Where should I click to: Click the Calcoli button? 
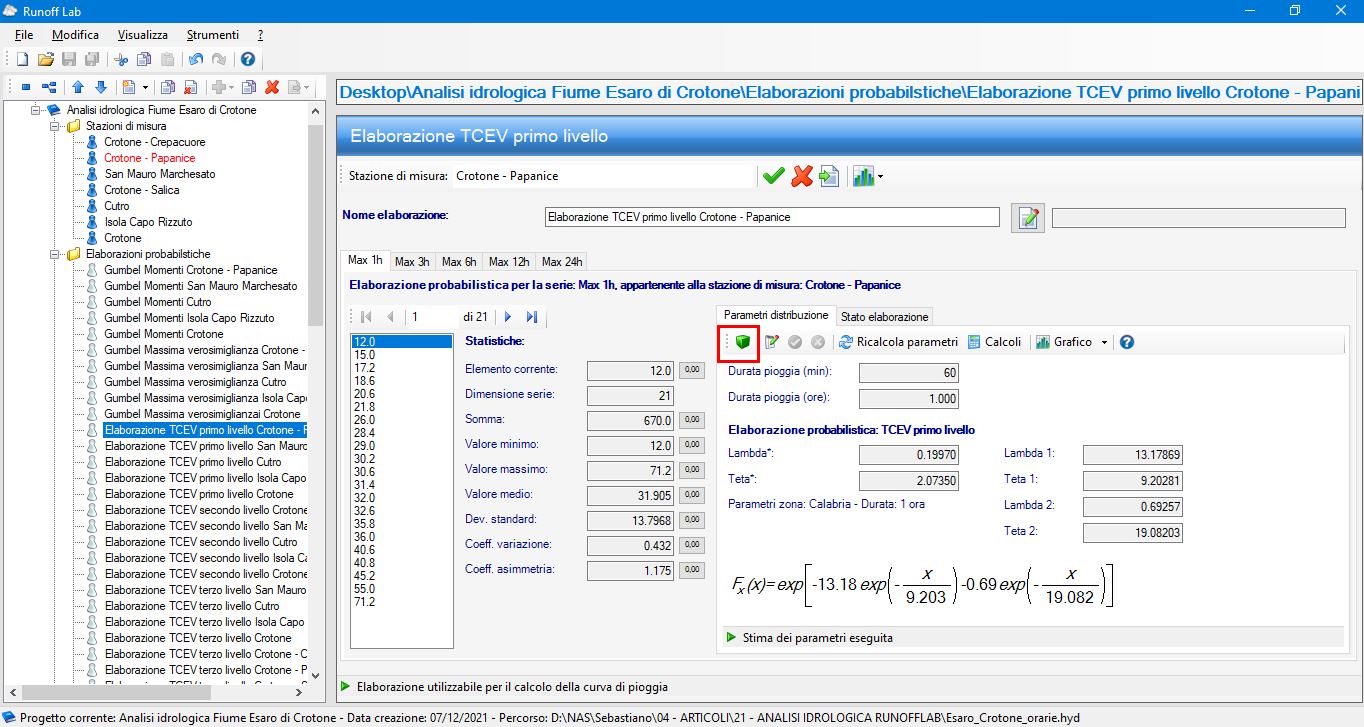coord(995,342)
